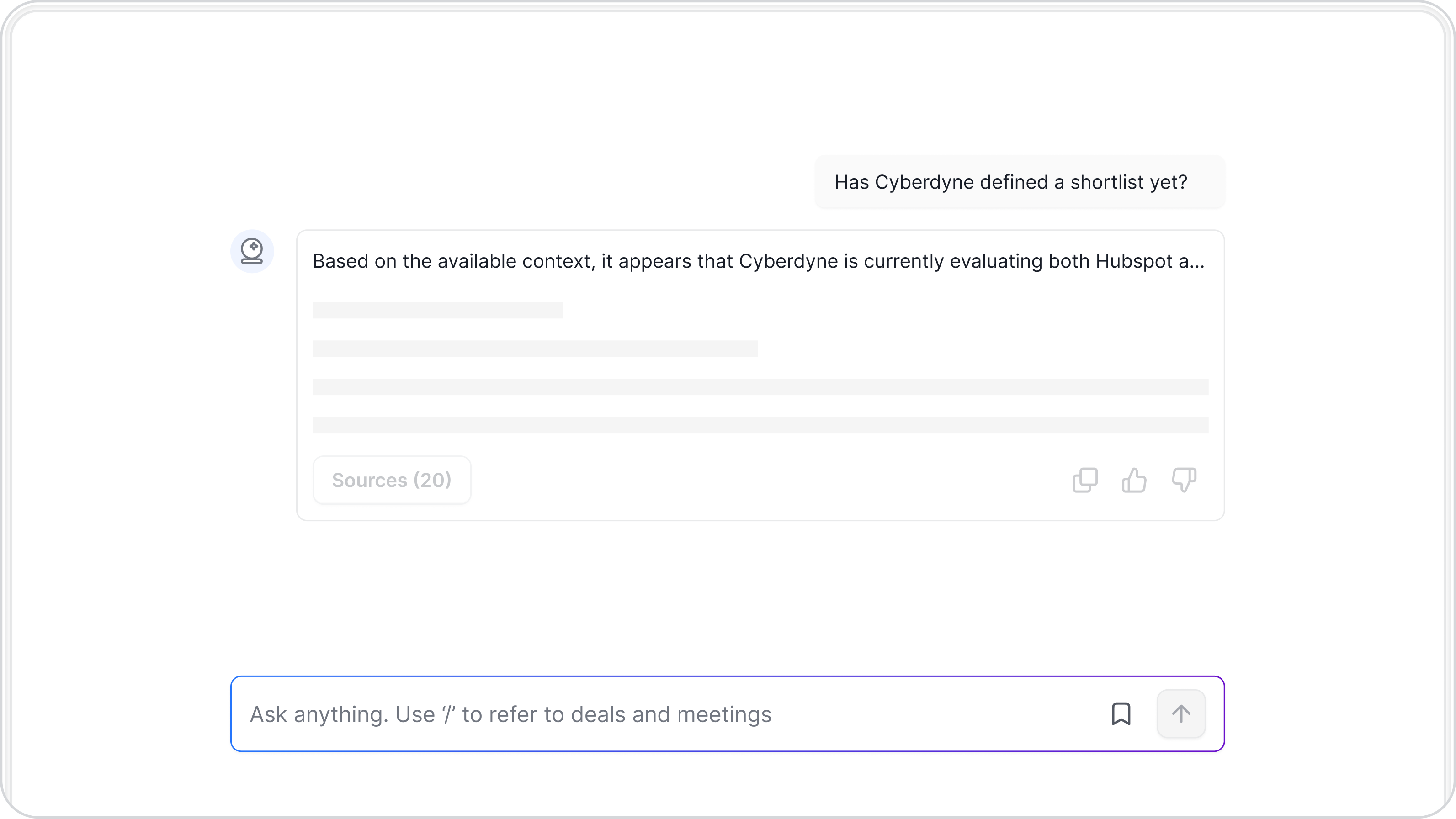Click the response text starting 'Based on the available context'
Screen dimensions: 1456x819
click(x=758, y=261)
